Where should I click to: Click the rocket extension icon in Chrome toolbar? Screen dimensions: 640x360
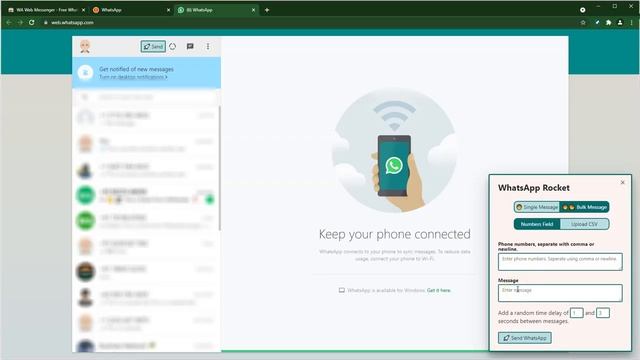click(597, 22)
